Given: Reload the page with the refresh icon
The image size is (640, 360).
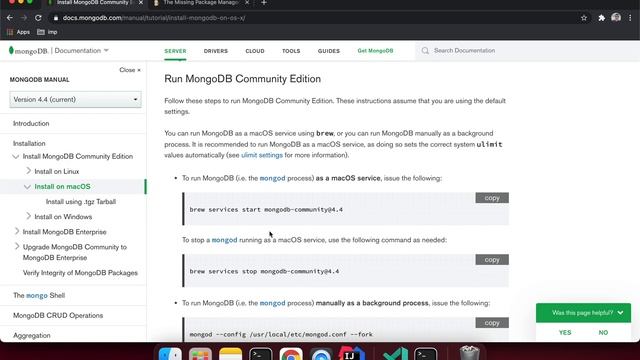Looking at the screenshot, I should [38, 18].
